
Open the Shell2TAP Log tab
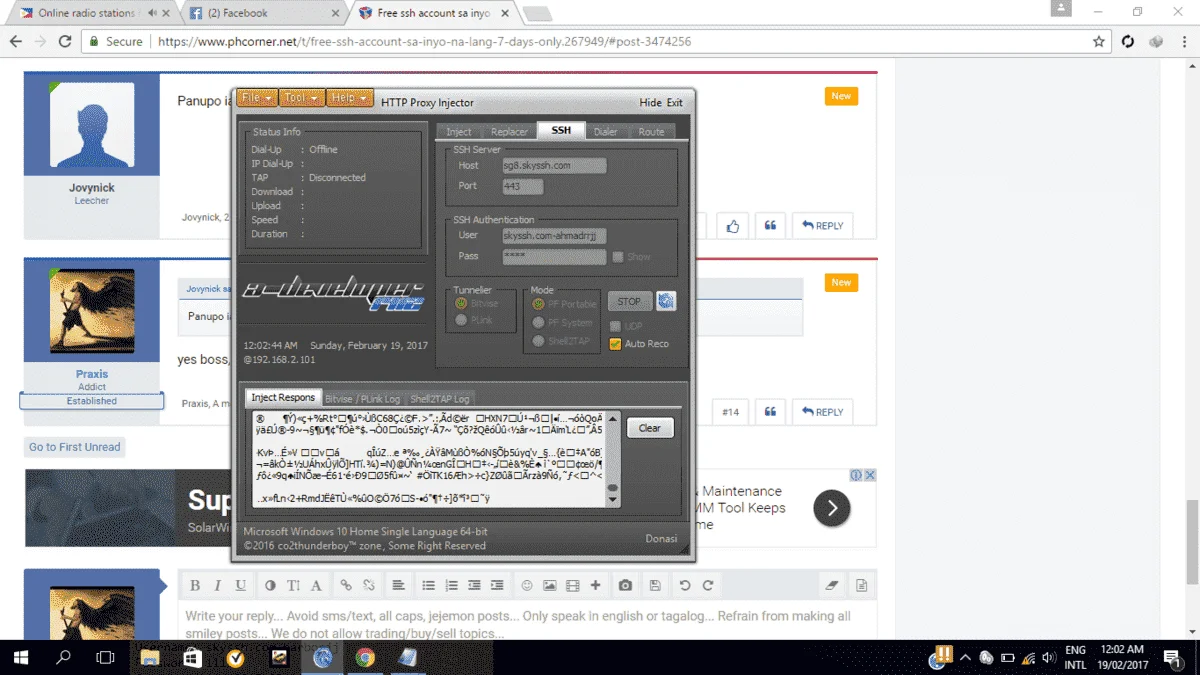click(x=440, y=399)
